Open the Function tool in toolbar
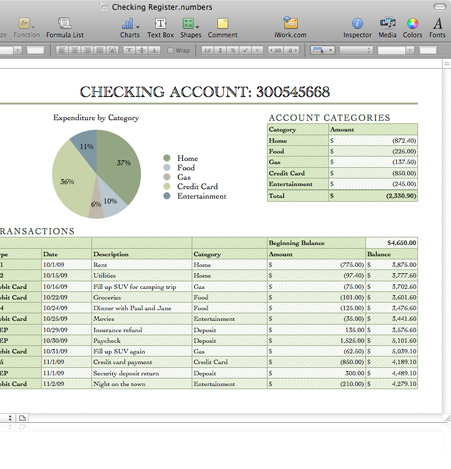Screen dimensions: 451x469 tap(26, 27)
